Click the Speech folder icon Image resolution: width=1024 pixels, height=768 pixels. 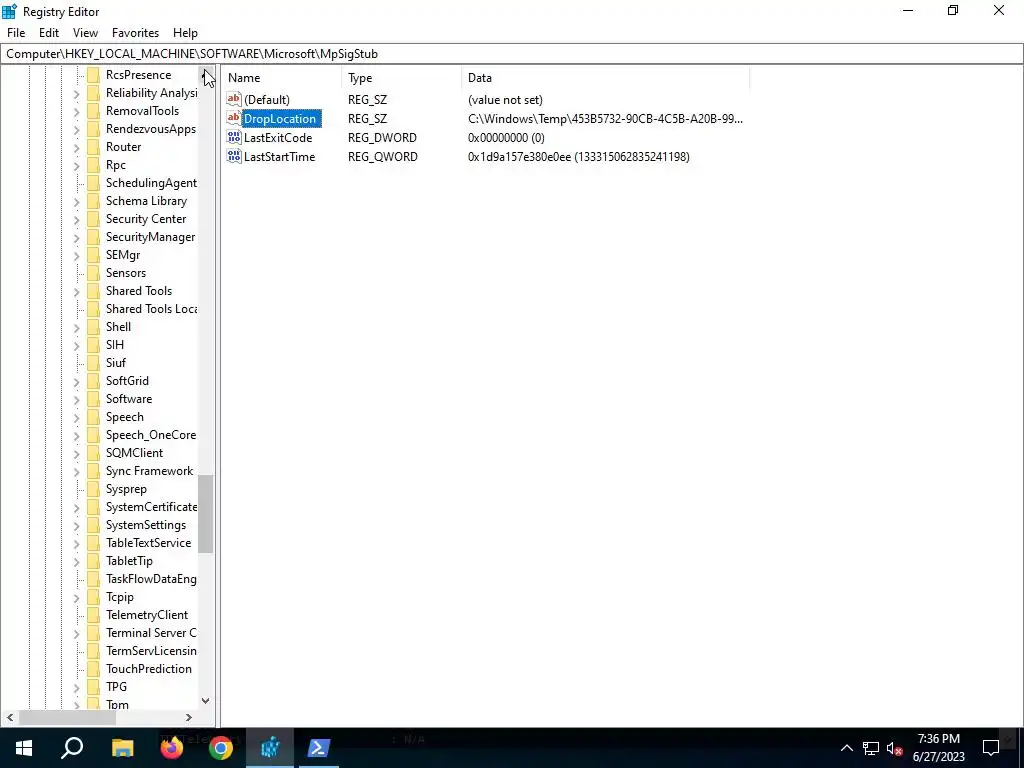(x=93, y=417)
